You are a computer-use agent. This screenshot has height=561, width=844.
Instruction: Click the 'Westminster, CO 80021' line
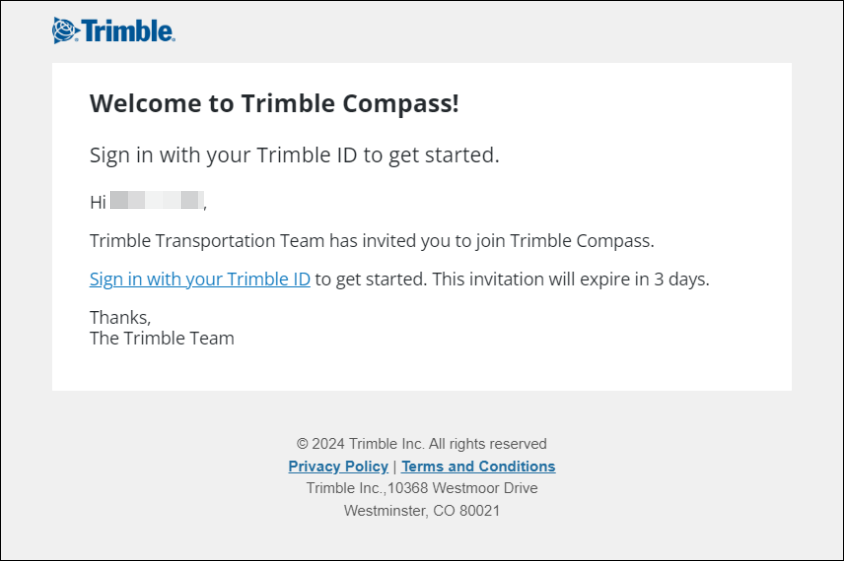(422, 510)
